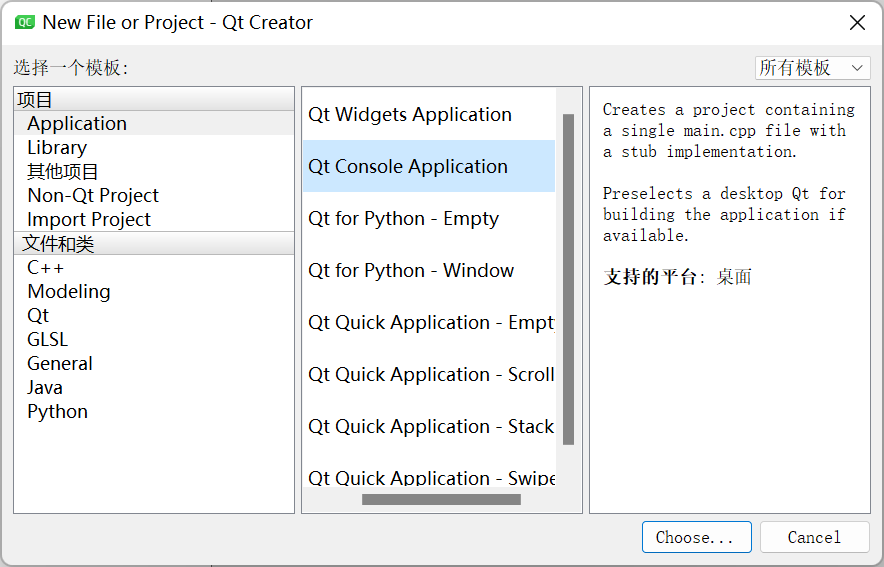Select Qt Quick Application - Scroll template
The image size is (884, 567).
point(429,374)
